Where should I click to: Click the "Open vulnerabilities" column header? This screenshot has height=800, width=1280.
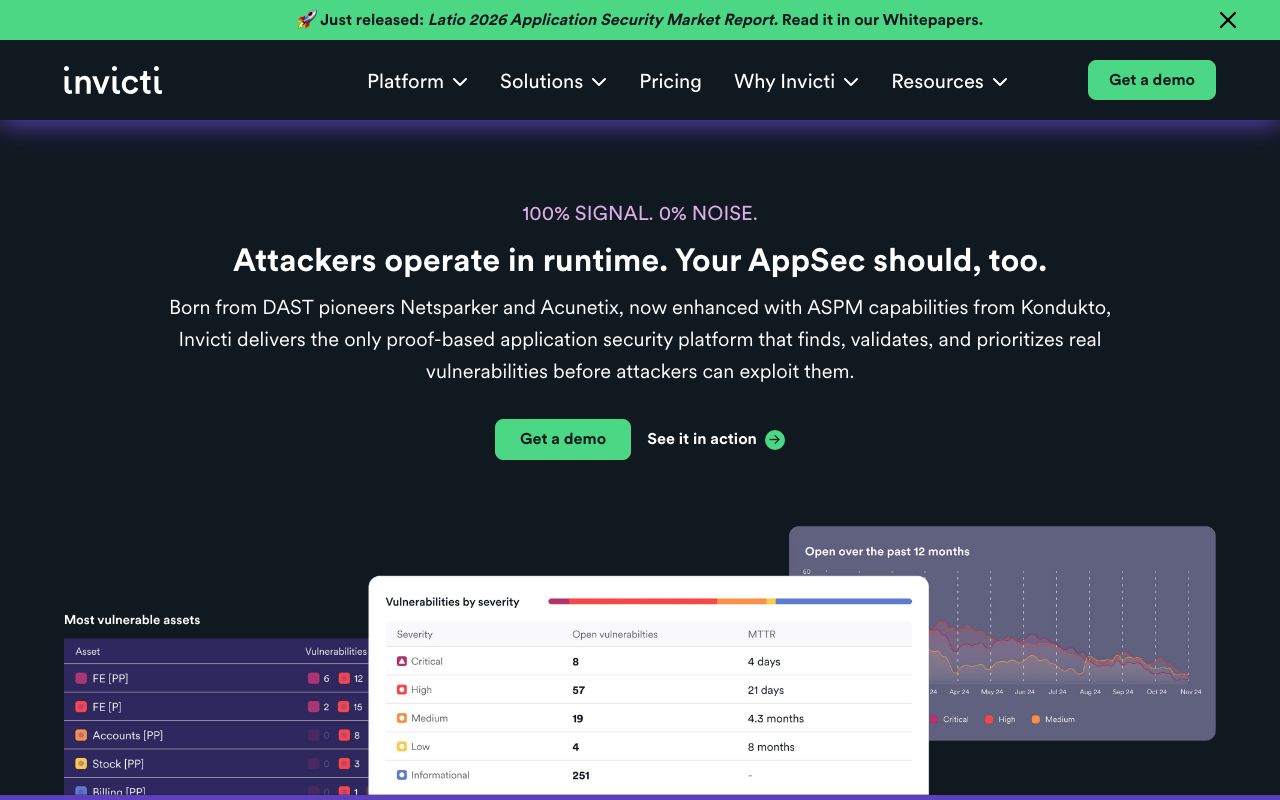[615, 634]
